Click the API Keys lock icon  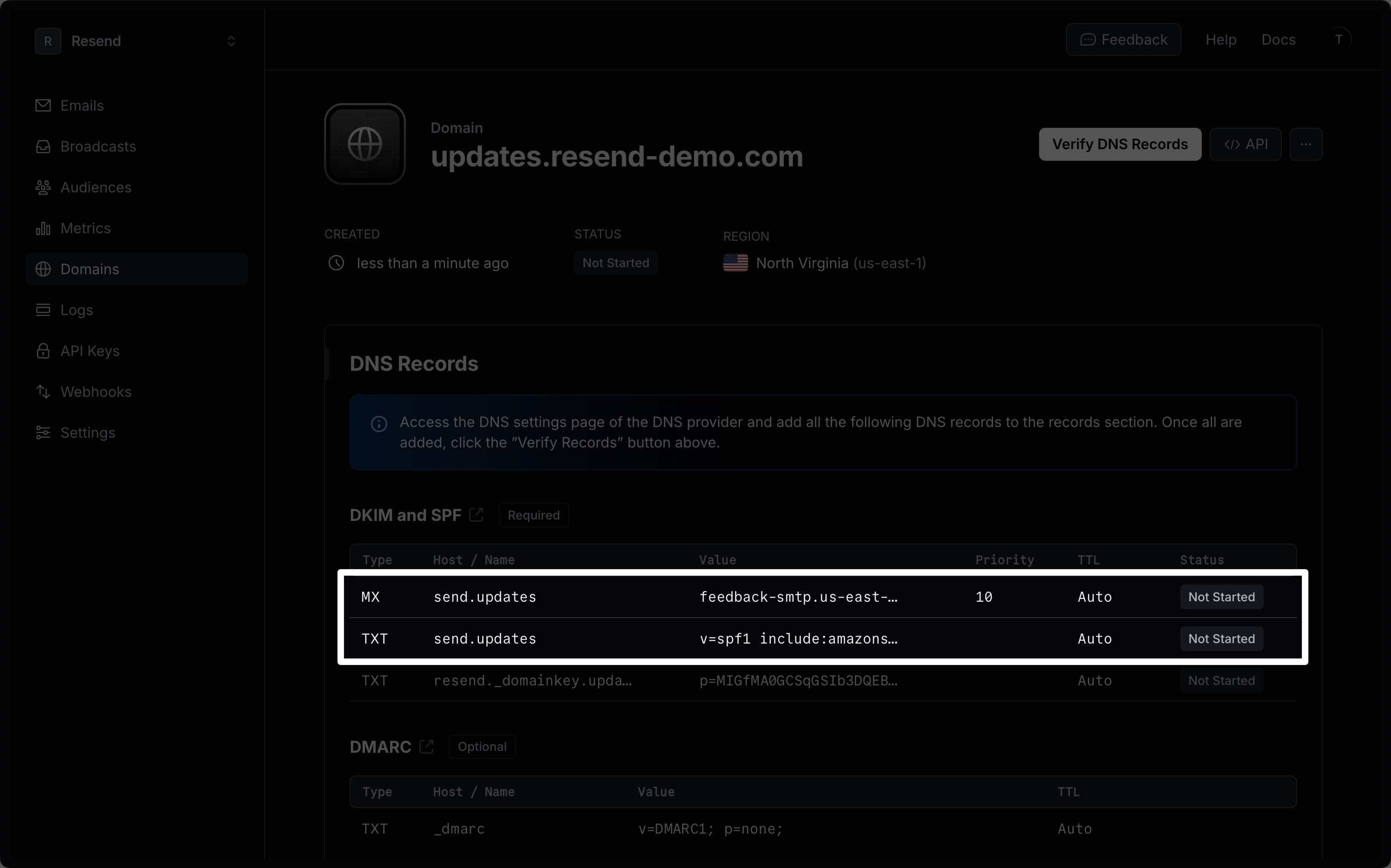(43, 351)
